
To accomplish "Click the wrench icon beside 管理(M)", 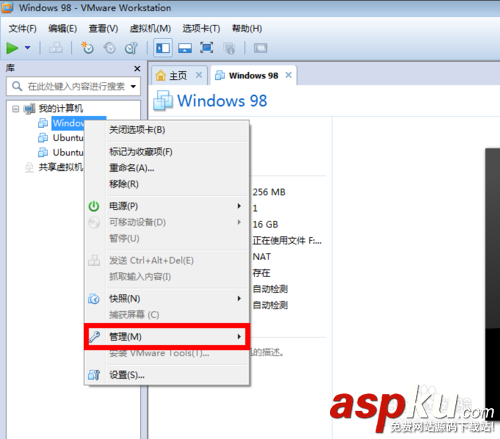I will click(x=94, y=337).
